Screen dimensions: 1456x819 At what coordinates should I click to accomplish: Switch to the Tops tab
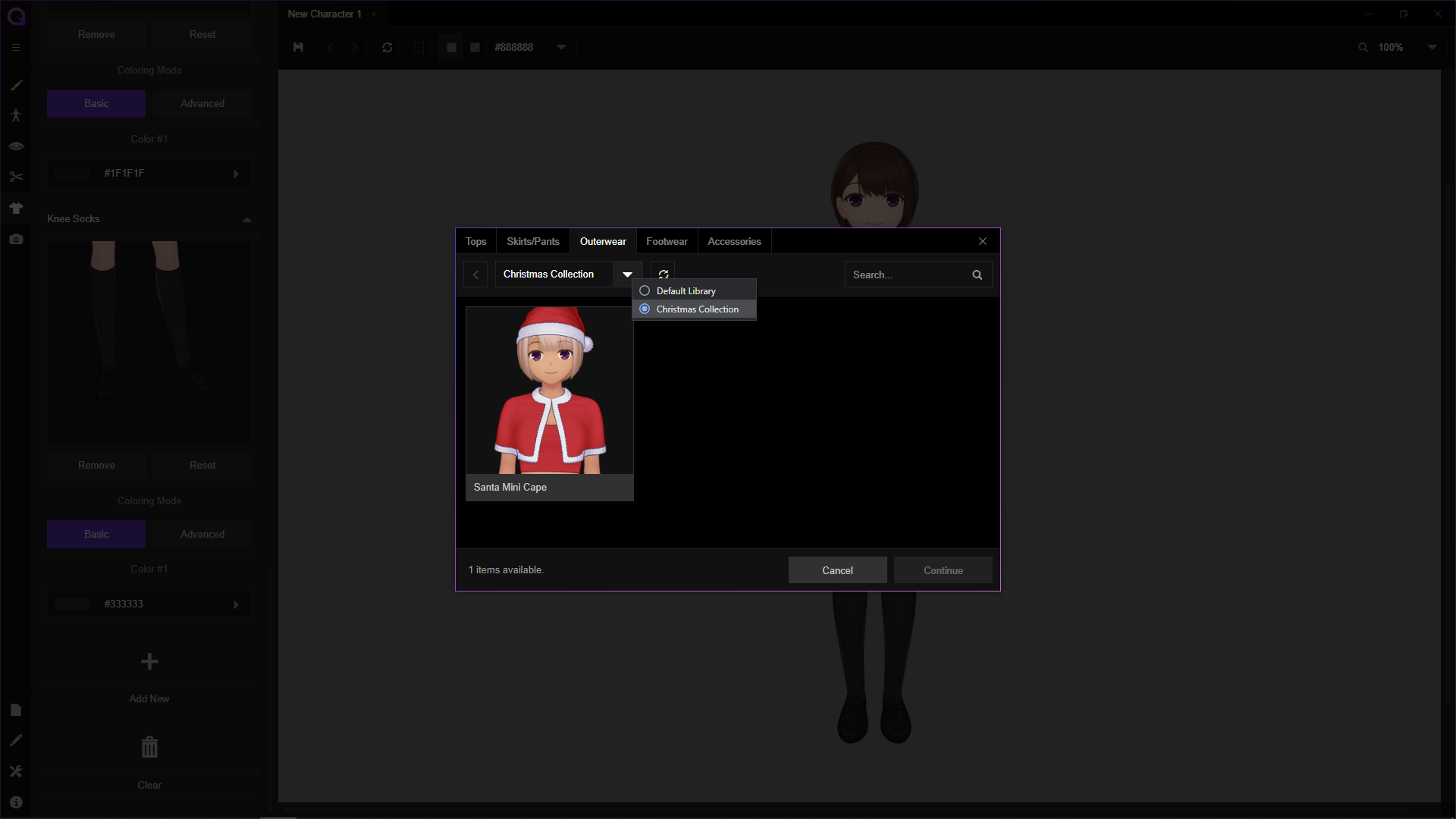pos(476,241)
